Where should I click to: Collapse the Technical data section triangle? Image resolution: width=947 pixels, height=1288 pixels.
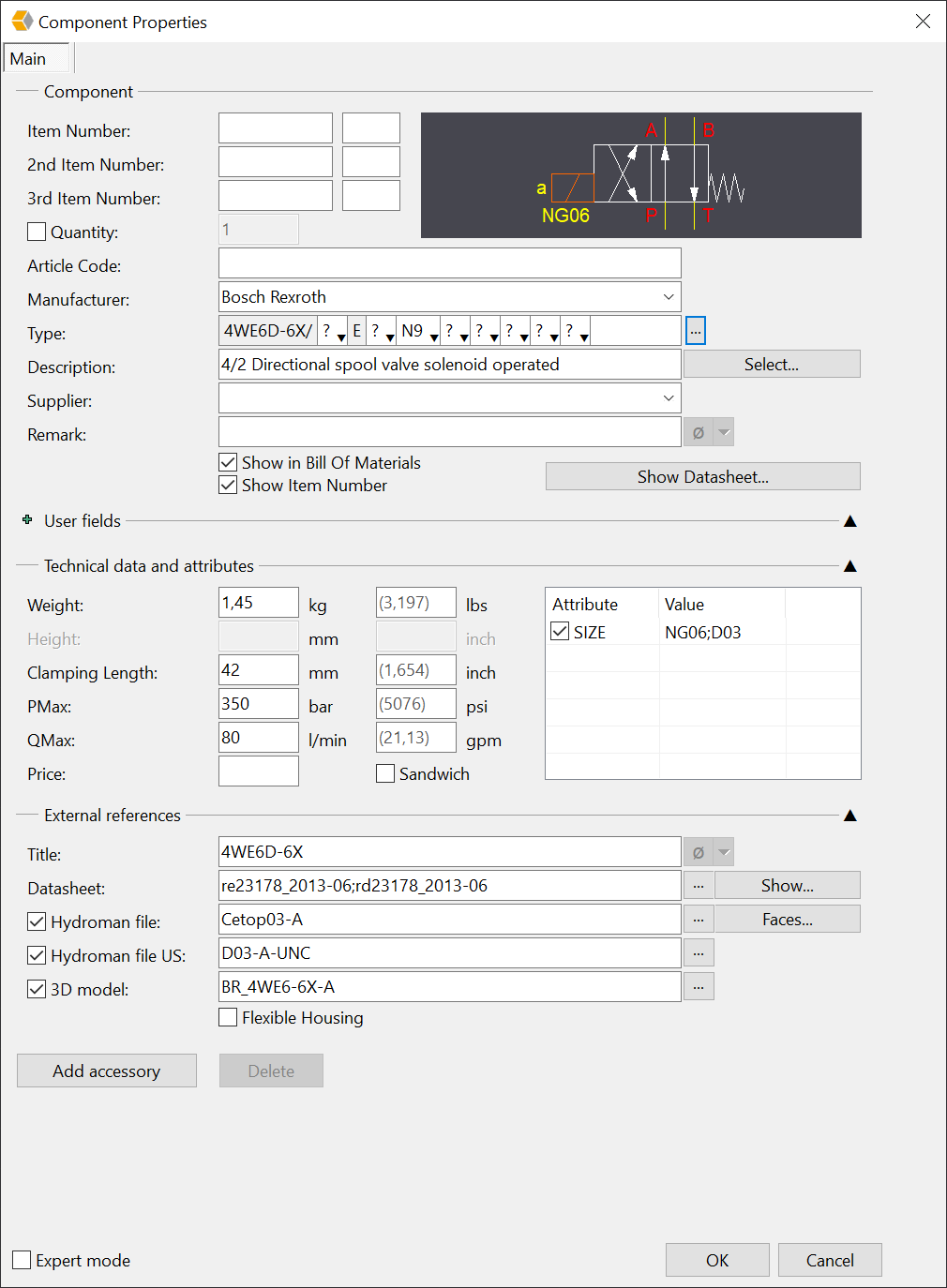pyautogui.click(x=849, y=565)
